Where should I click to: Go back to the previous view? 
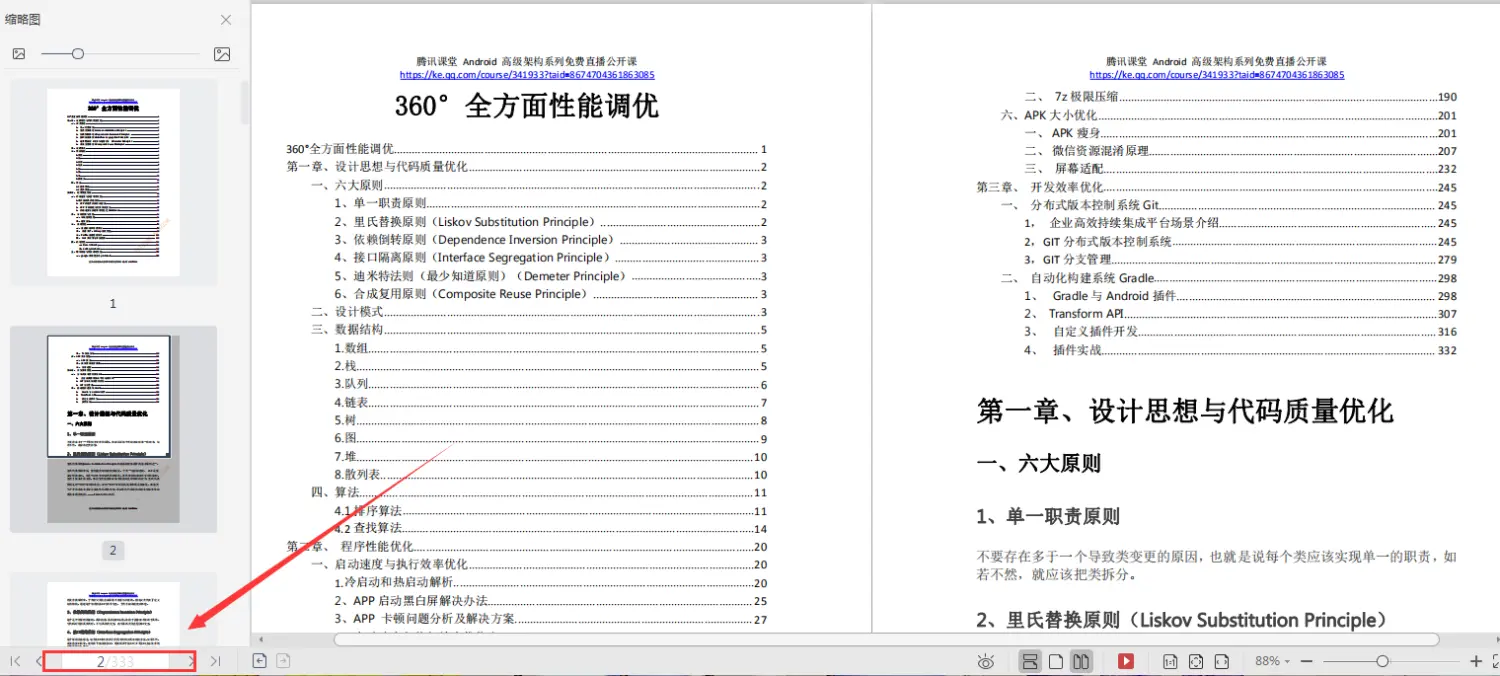[259, 661]
